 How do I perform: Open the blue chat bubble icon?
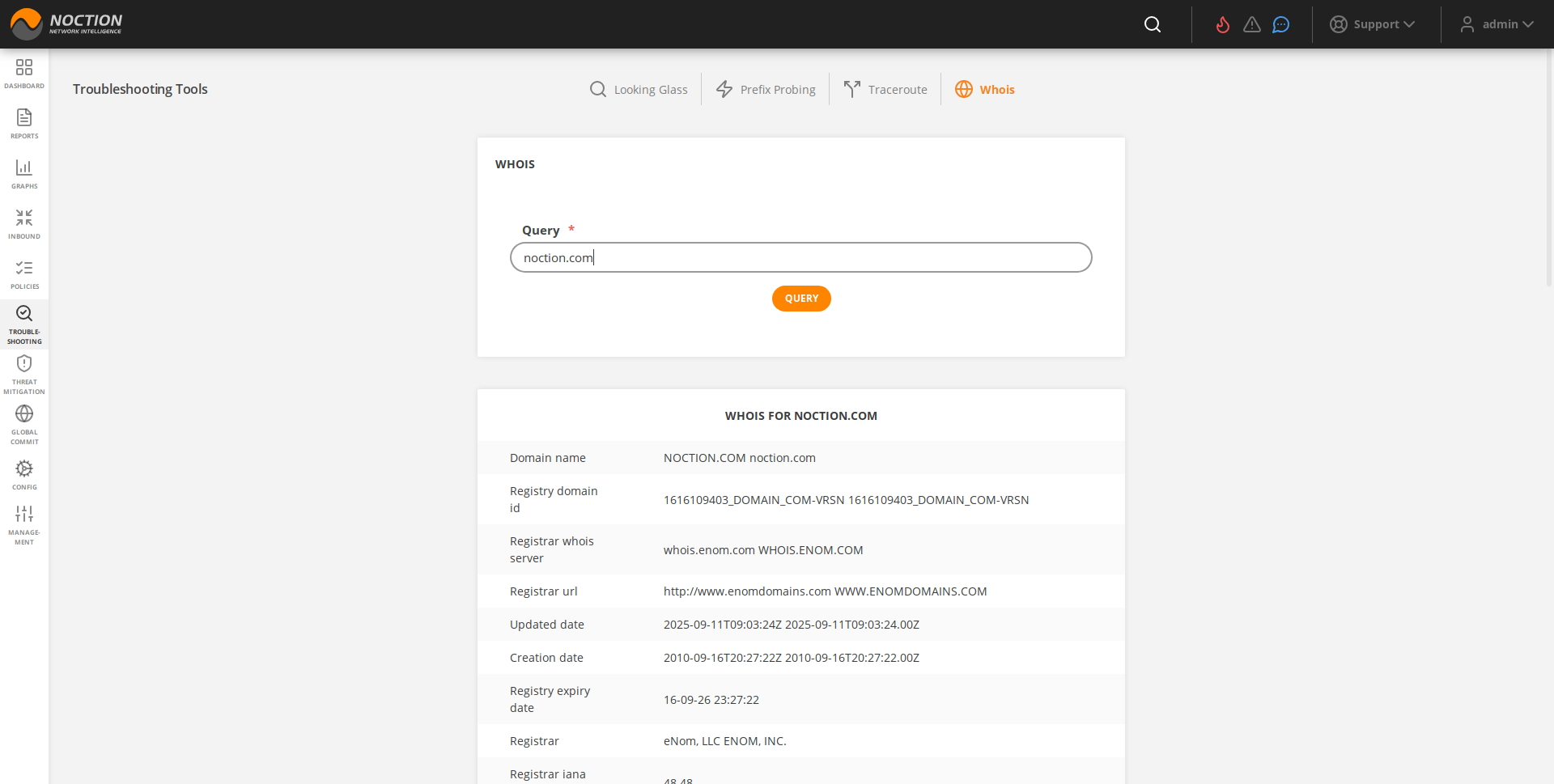(x=1280, y=24)
